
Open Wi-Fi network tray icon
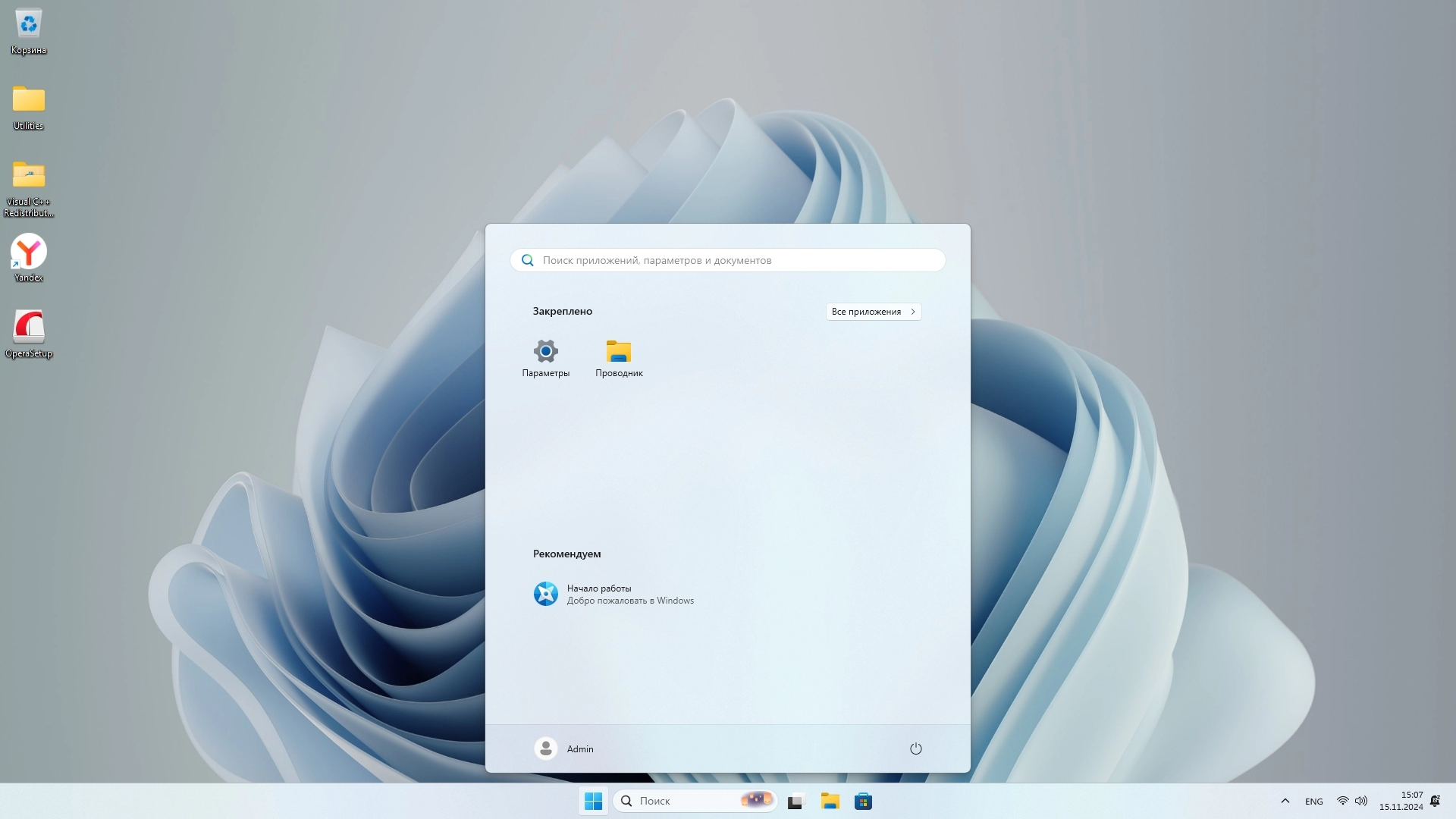[1342, 801]
